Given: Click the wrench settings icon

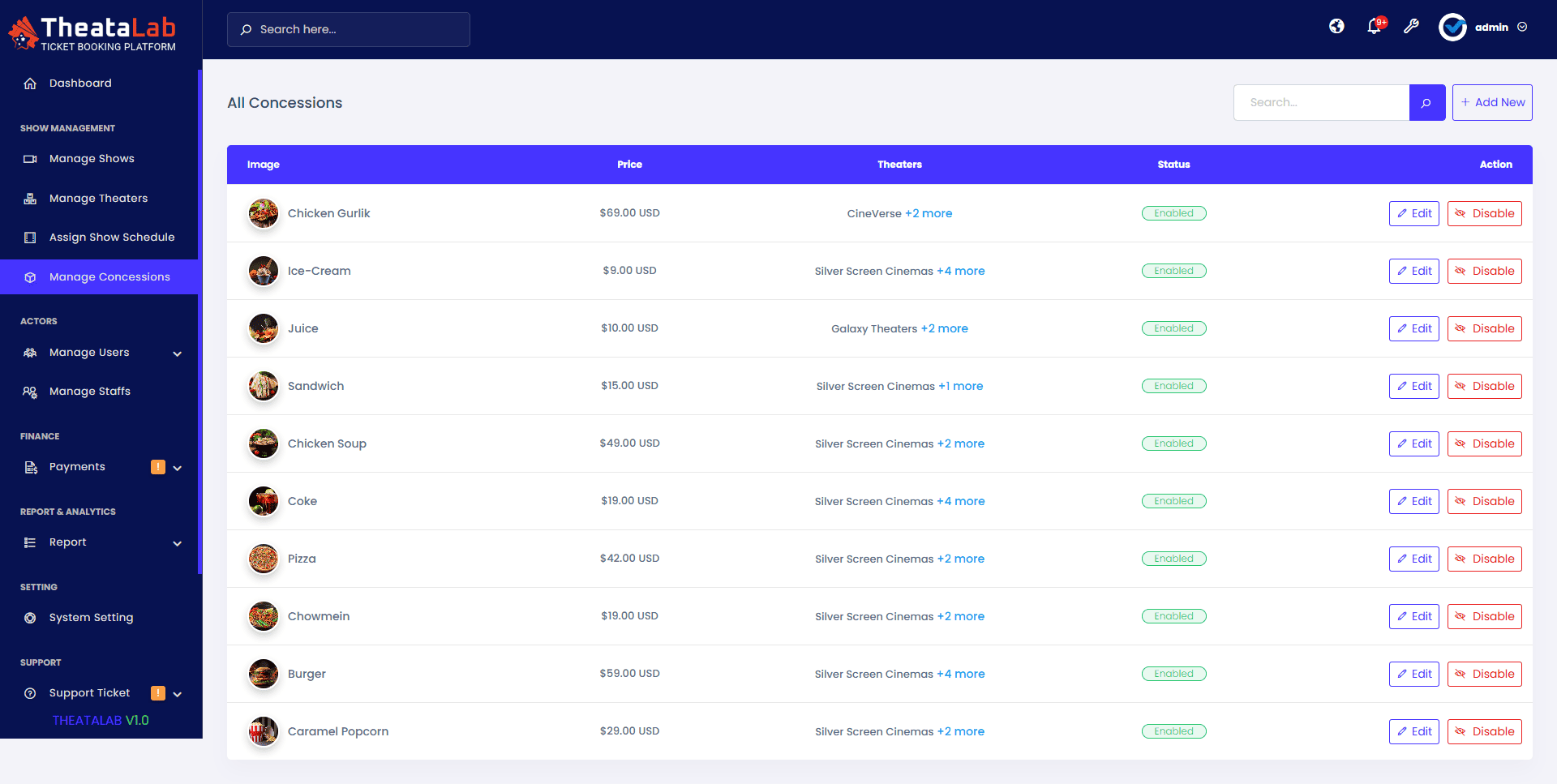Looking at the screenshot, I should click(x=1411, y=27).
